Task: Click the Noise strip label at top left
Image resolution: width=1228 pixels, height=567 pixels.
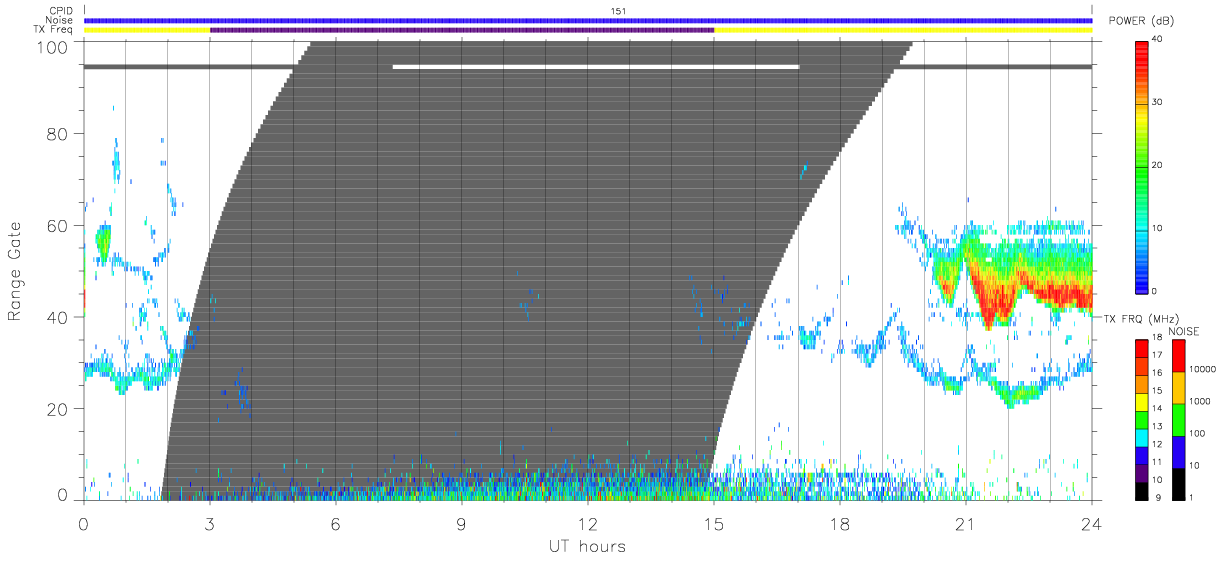Action: pyautogui.click(x=60, y=20)
